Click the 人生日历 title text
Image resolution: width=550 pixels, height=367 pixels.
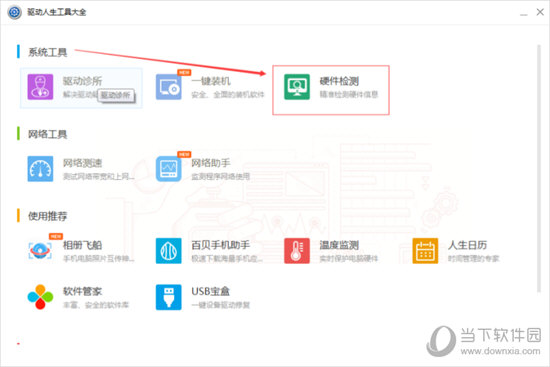click(x=467, y=245)
